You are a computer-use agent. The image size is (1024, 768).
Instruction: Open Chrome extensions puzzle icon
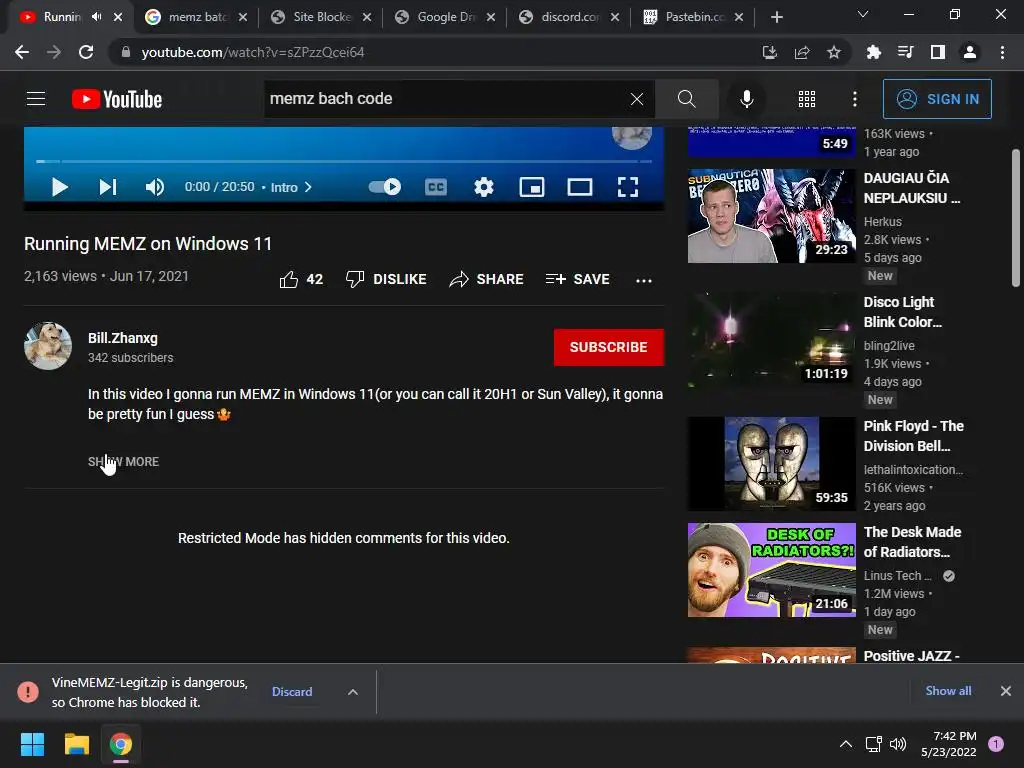tap(873, 52)
